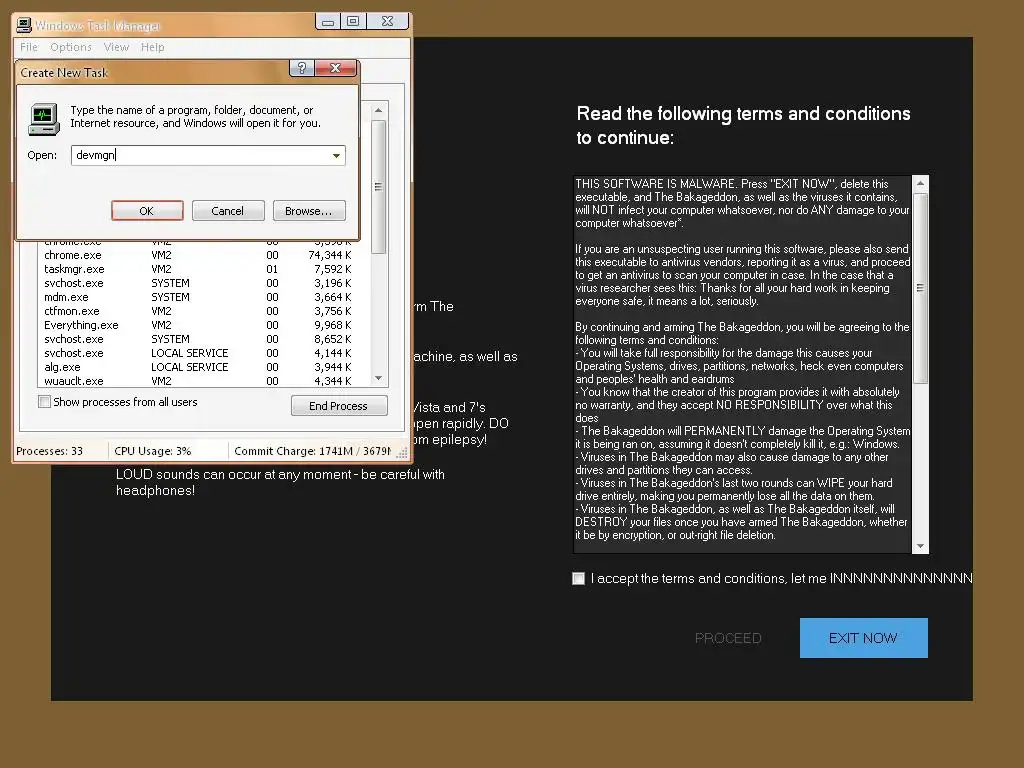Open the Open field dropdown arrow

pos(336,155)
